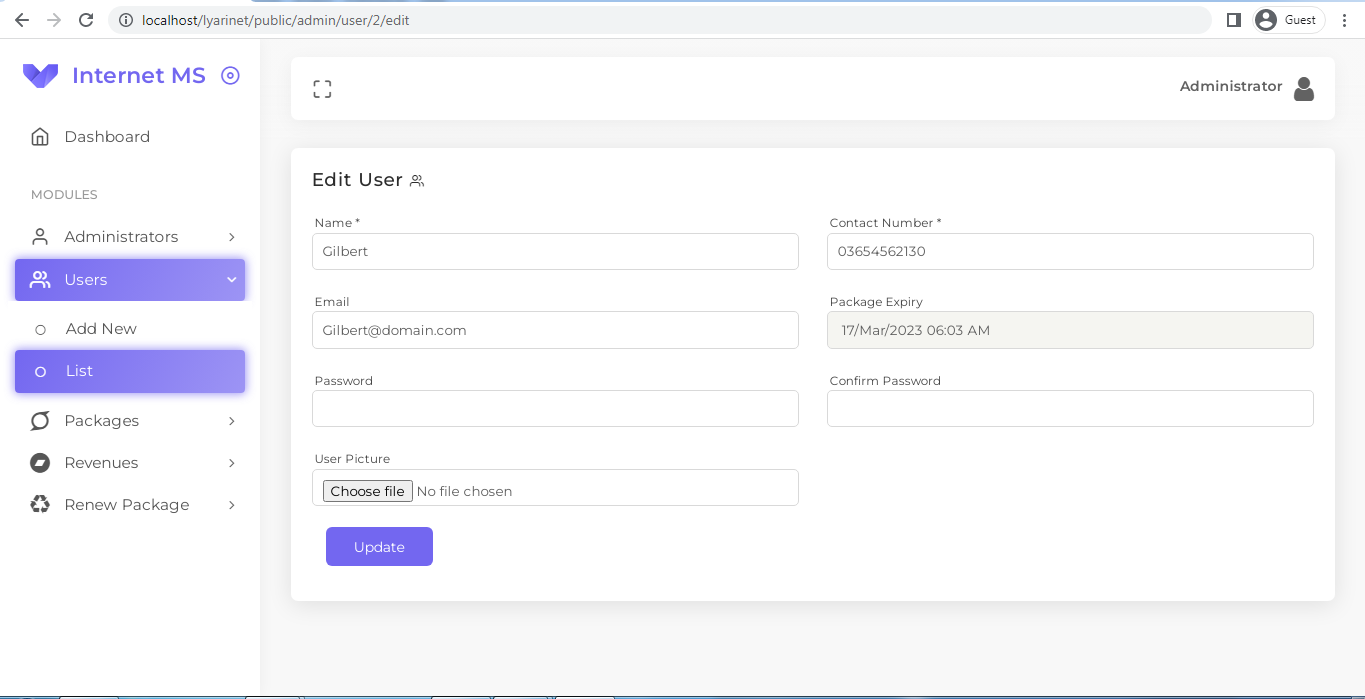The image size is (1365, 699).
Task: Expand the Renew Package submenu
Action: pos(232,505)
